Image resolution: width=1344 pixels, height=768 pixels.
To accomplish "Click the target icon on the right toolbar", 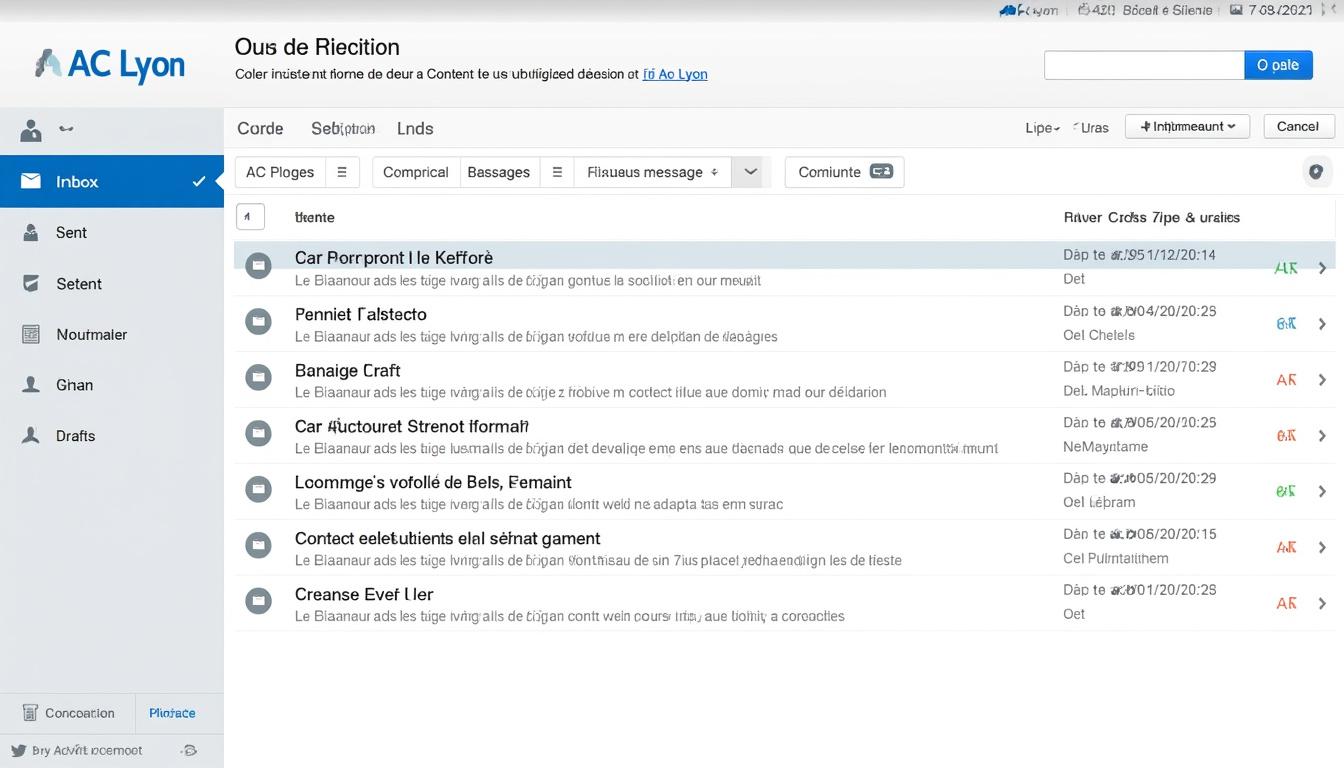I will pyautogui.click(x=1317, y=171).
